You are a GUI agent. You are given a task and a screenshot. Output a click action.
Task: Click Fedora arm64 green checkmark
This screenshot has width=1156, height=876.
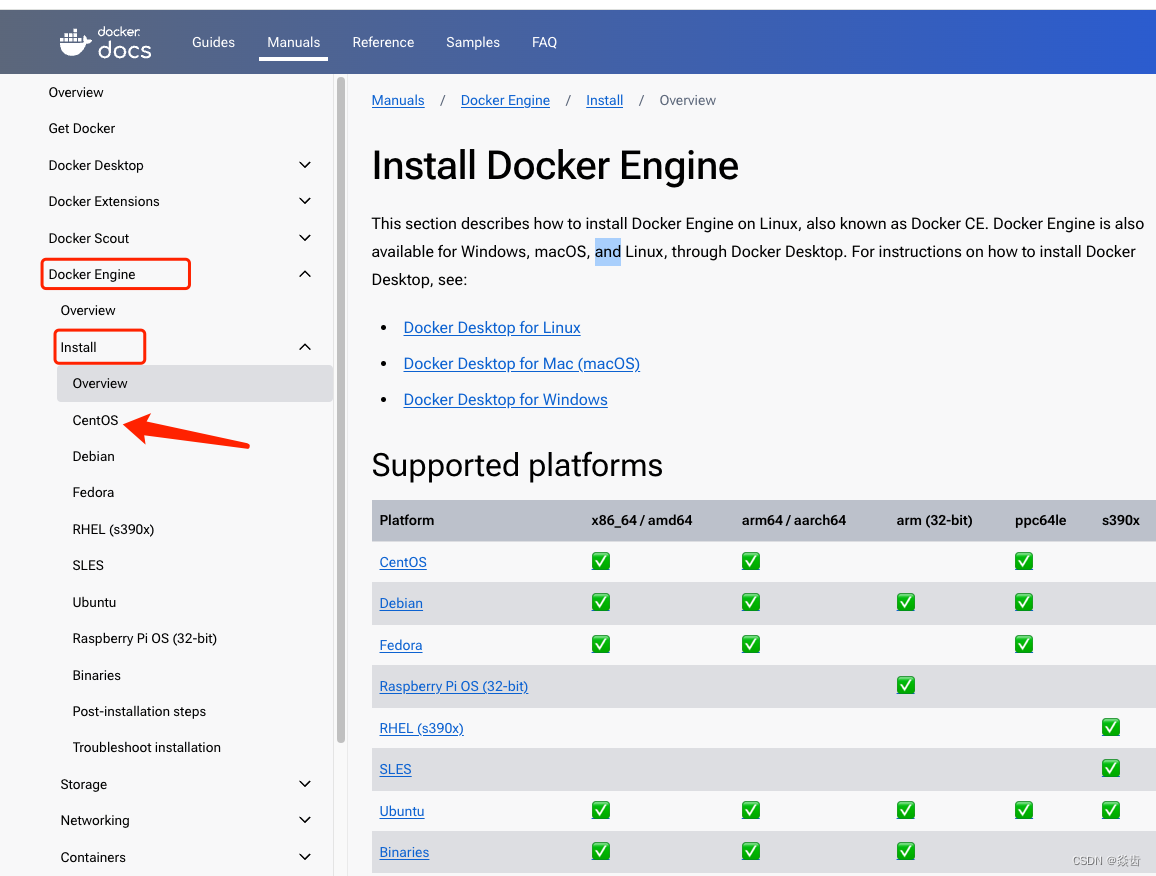click(751, 644)
